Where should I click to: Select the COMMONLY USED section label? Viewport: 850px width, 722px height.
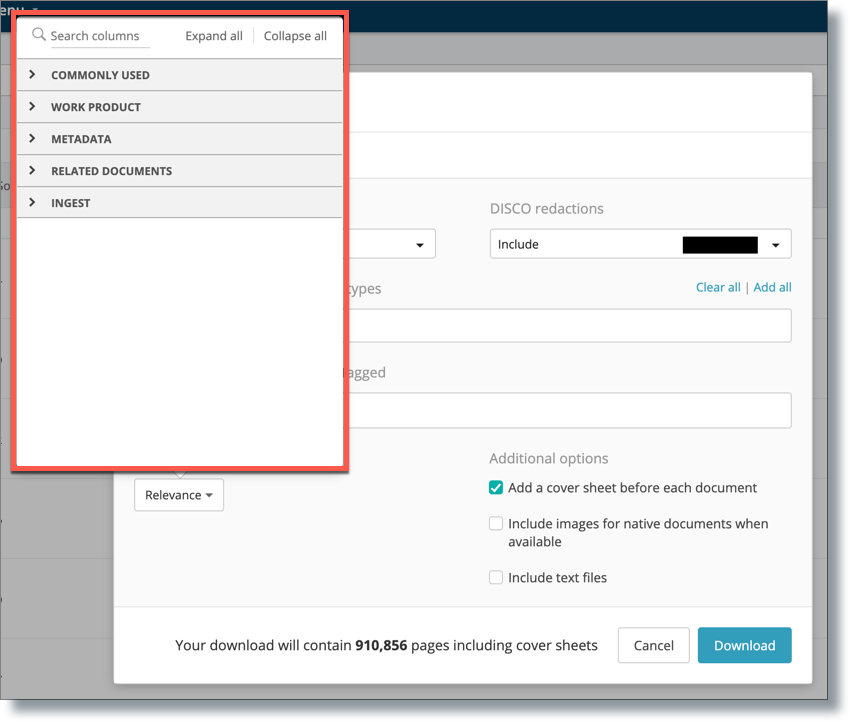(x=100, y=75)
